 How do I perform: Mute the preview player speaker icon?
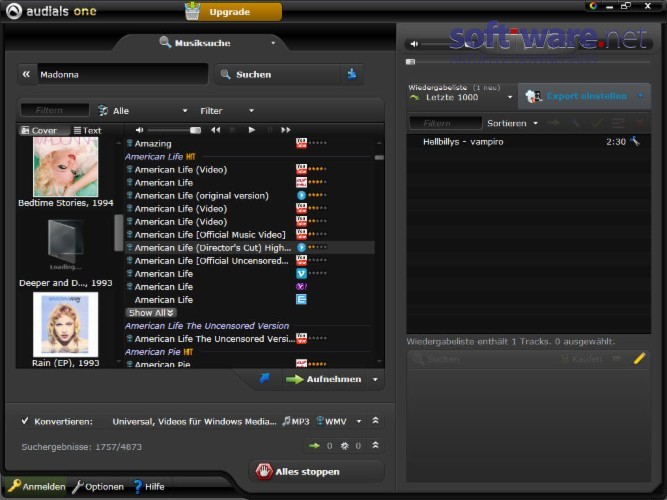pyautogui.click(x=139, y=130)
